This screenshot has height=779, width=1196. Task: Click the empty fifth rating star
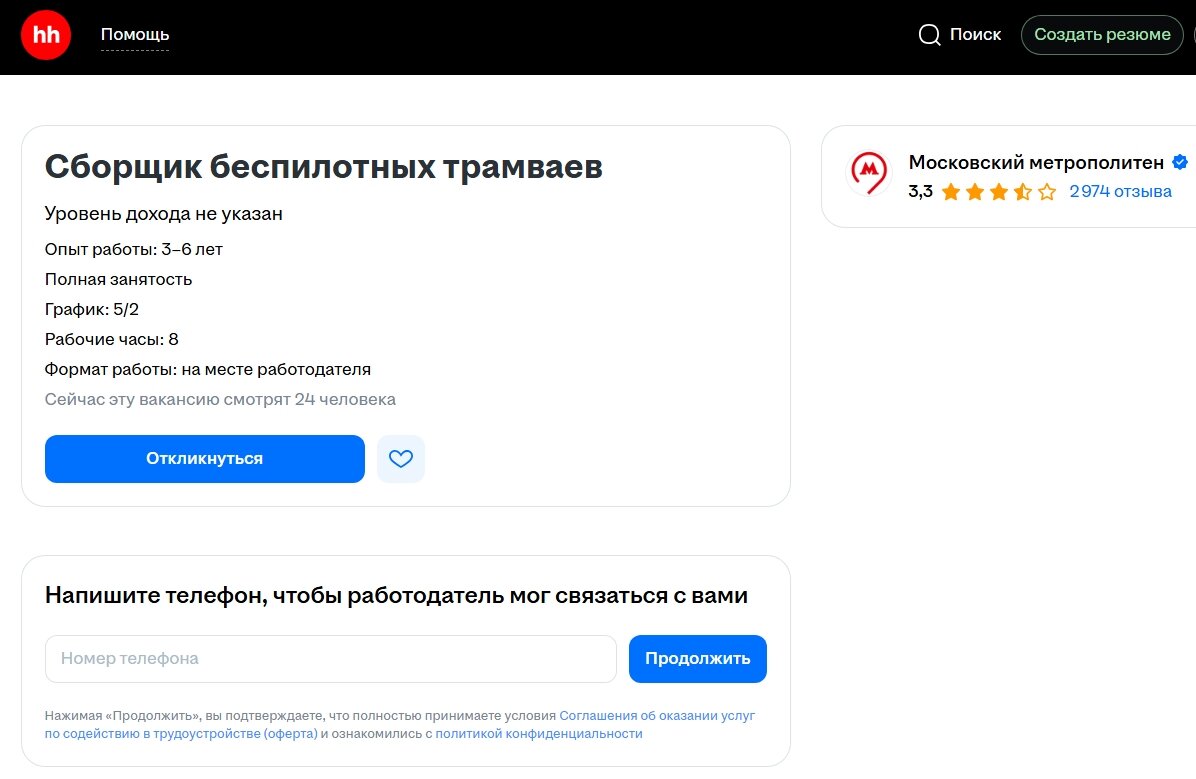pyautogui.click(x=1046, y=192)
